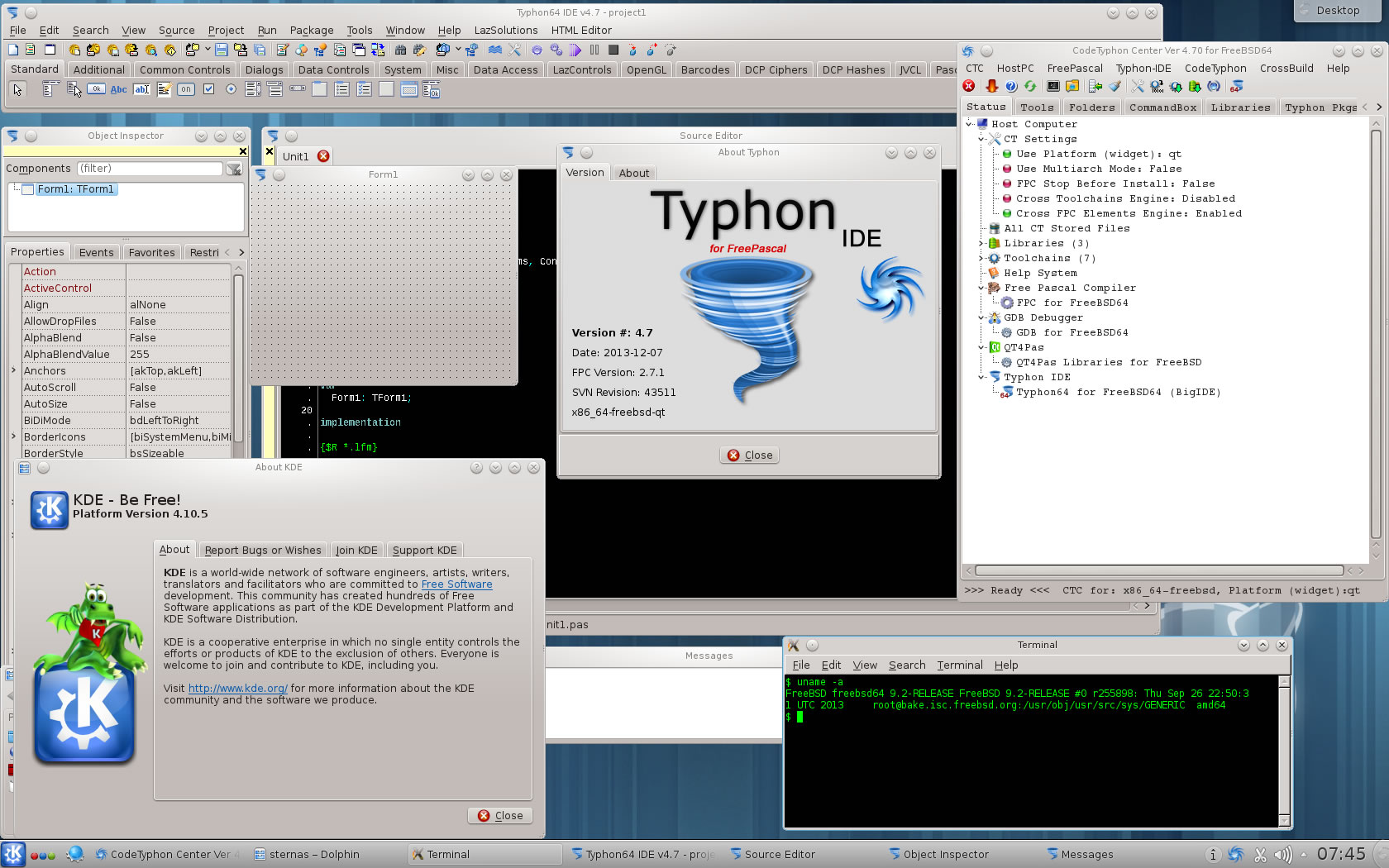Select the TMemo component icon

164,89
